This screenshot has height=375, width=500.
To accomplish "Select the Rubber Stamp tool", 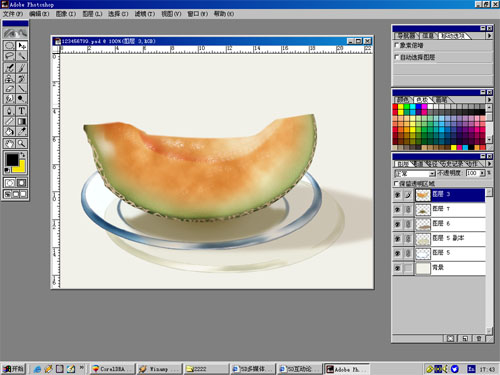I will [9, 79].
